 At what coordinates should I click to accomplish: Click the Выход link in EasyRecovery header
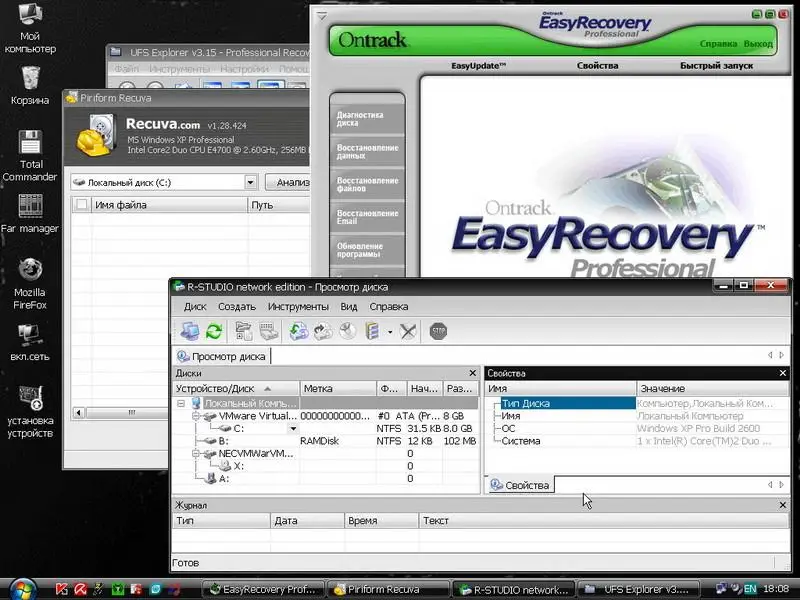[758, 44]
